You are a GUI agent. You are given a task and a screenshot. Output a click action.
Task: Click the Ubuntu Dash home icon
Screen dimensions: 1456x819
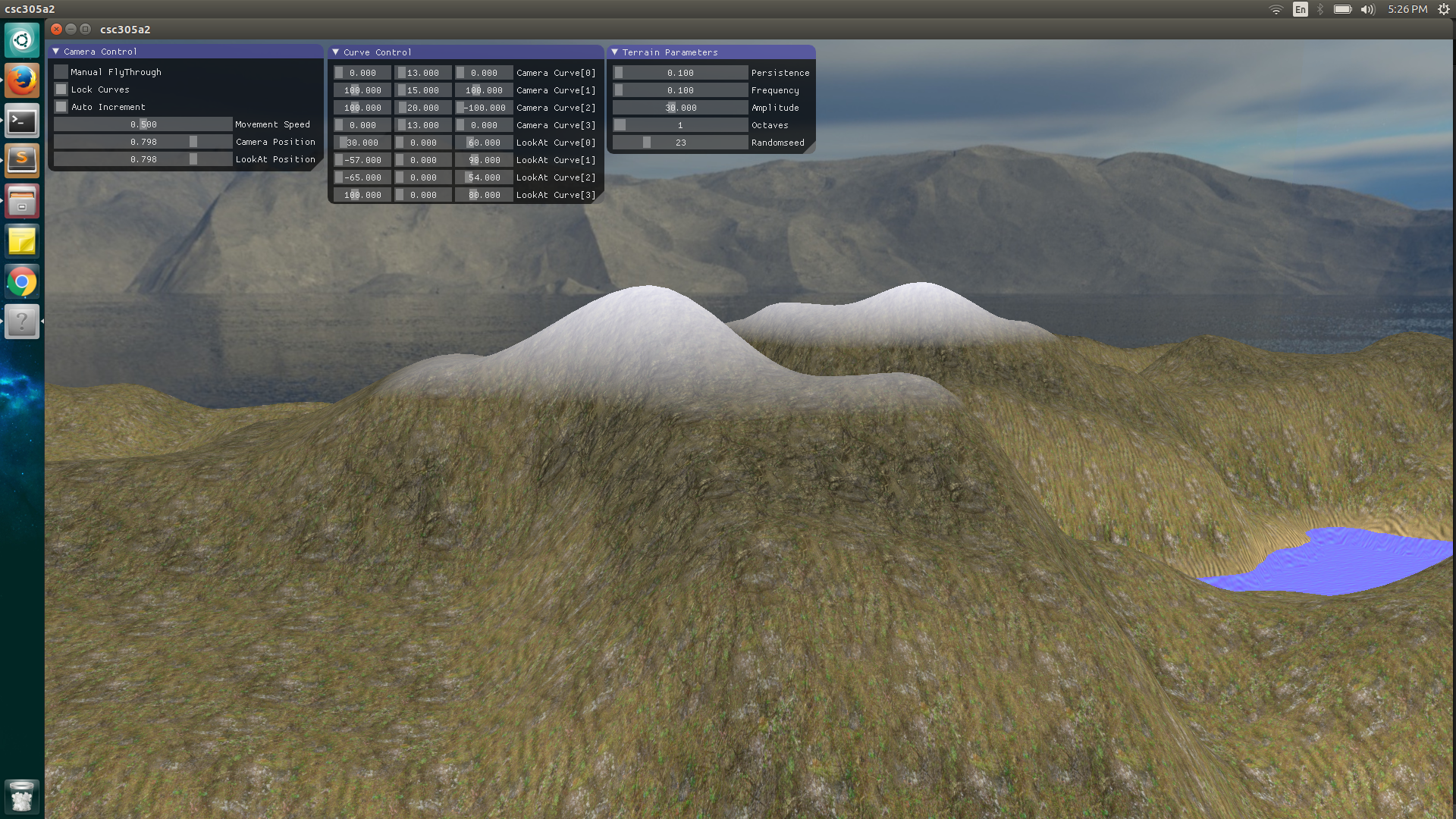(22, 39)
